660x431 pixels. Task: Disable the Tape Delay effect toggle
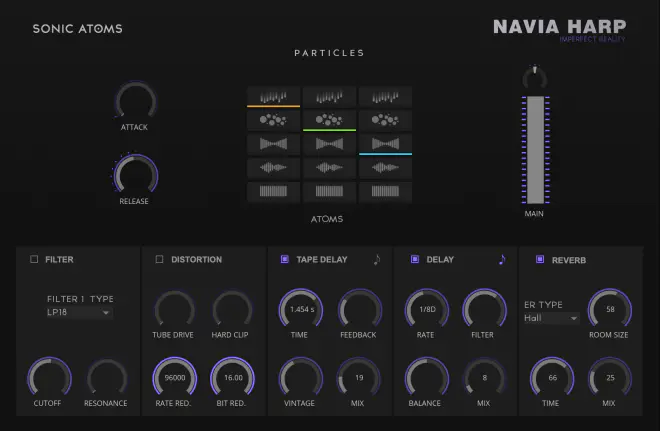(x=285, y=259)
